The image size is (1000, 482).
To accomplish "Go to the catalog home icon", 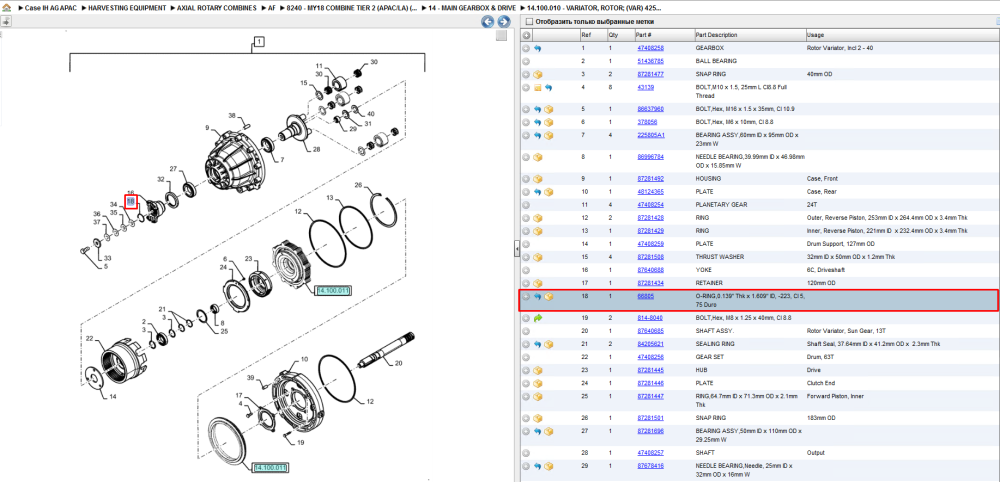I will (x=5, y=8).
